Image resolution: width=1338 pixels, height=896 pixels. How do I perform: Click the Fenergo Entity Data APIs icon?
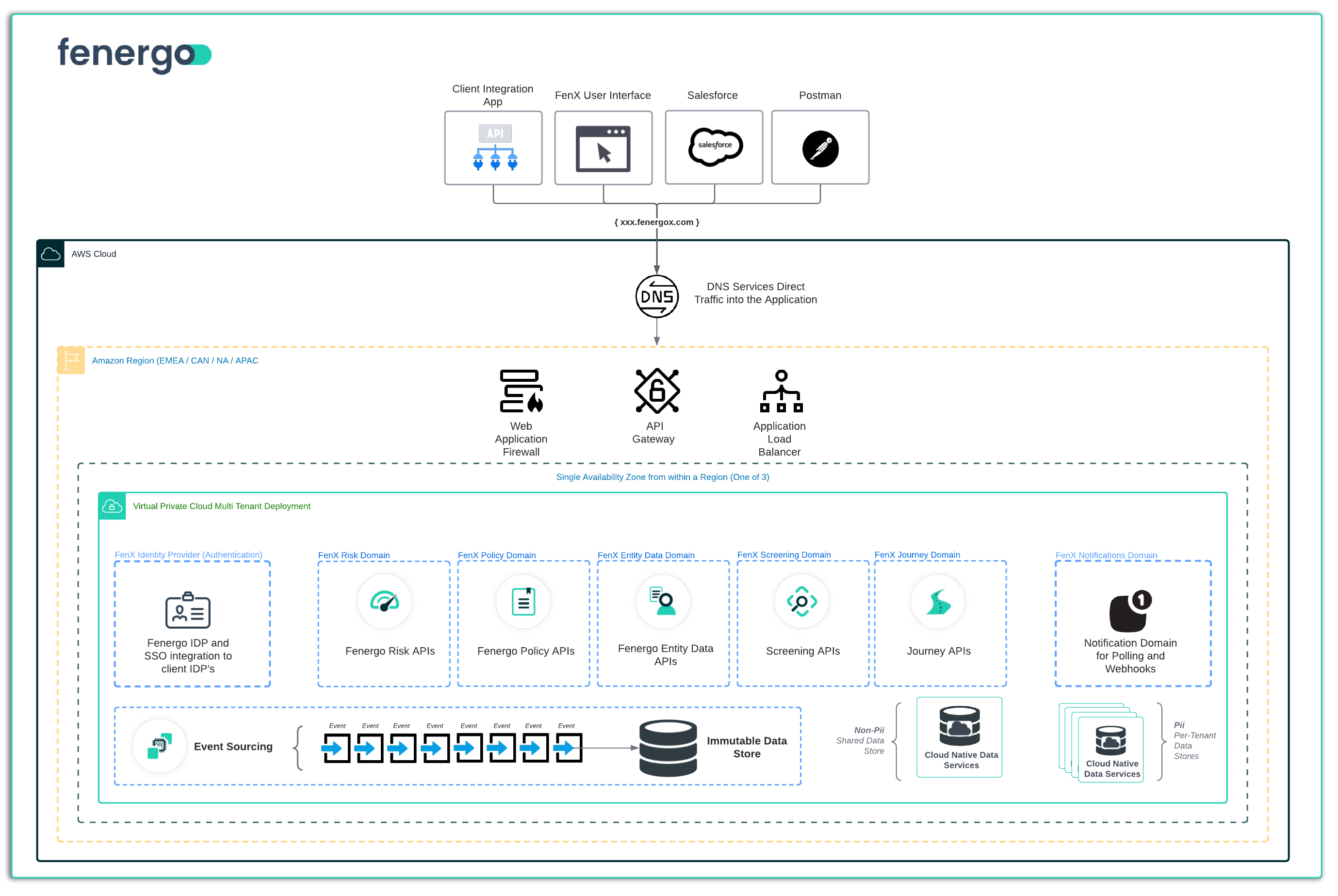[663, 602]
